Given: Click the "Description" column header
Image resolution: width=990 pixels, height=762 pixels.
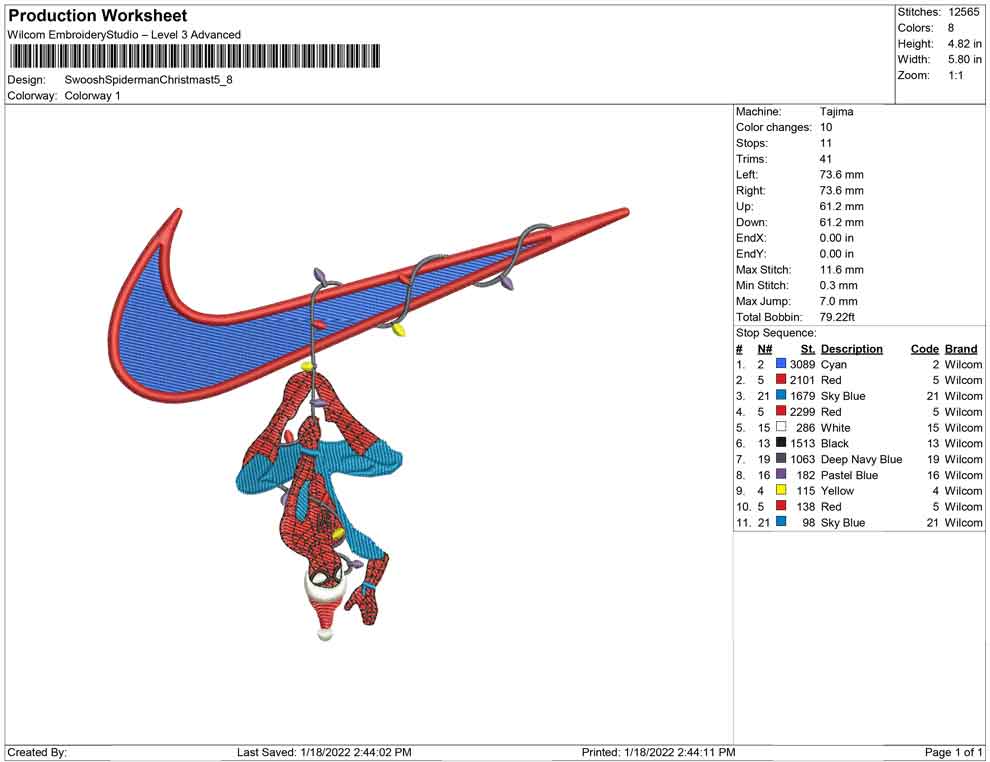Looking at the screenshot, I should click(x=852, y=348).
